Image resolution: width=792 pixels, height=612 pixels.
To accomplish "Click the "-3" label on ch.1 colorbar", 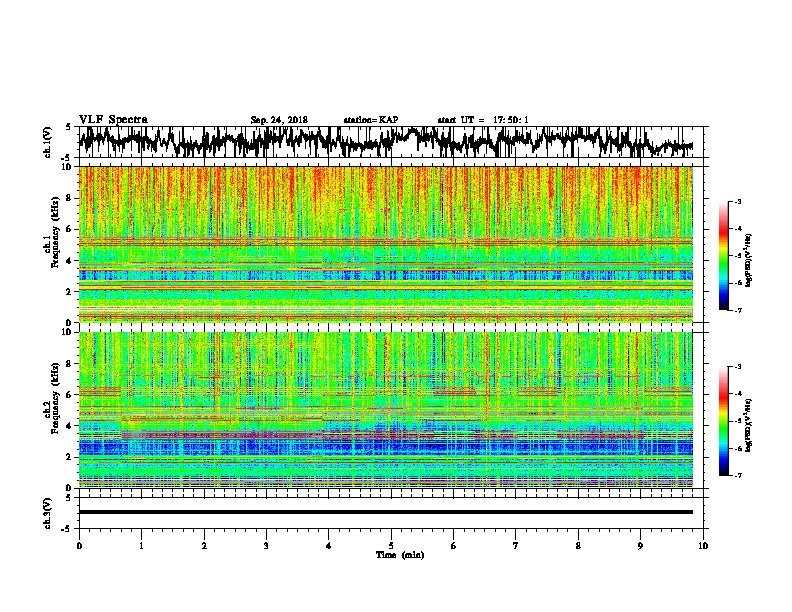I will point(737,202).
